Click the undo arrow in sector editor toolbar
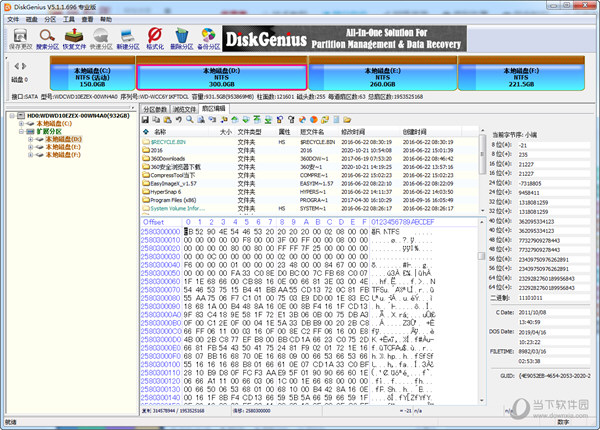This screenshot has width=600, height=430. (x=178, y=120)
